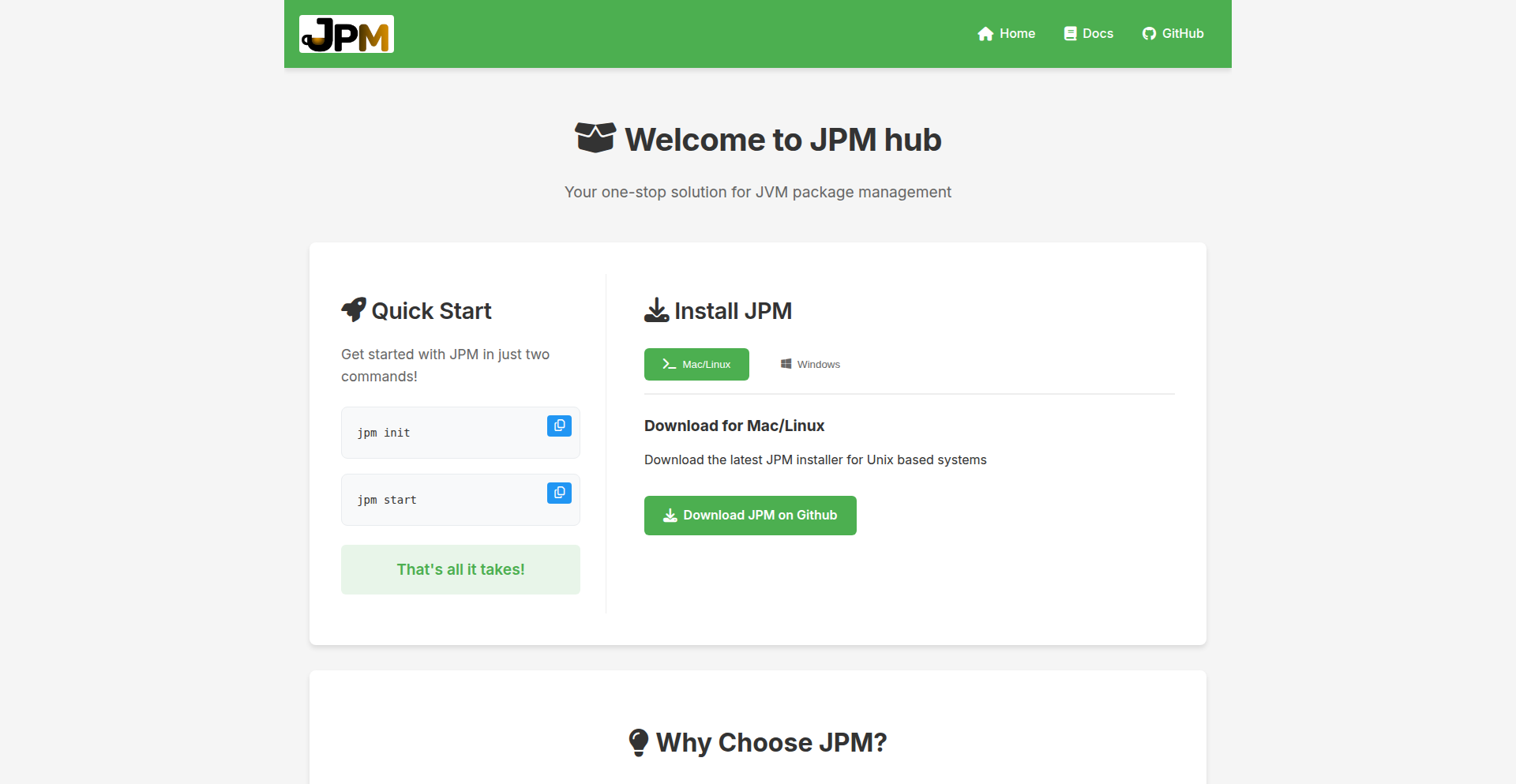
Task: Click the 'That's all it takes!' banner
Action: pyautogui.click(x=460, y=569)
